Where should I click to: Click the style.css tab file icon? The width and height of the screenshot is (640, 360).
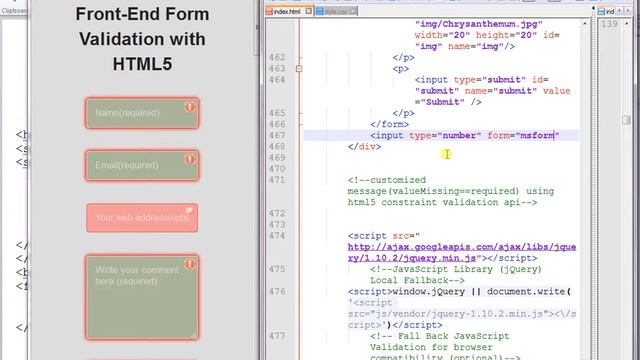click(320, 11)
